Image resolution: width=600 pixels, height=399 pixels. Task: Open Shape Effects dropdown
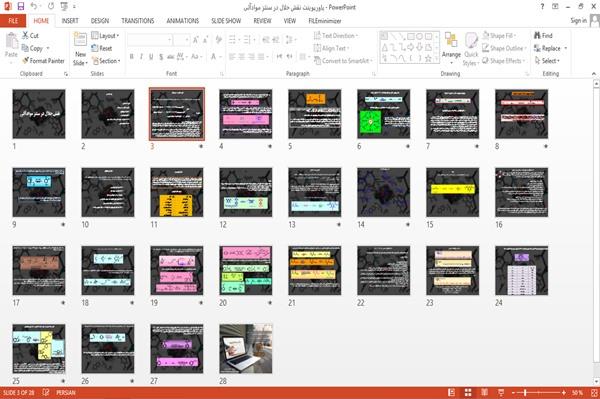coord(503,61)
